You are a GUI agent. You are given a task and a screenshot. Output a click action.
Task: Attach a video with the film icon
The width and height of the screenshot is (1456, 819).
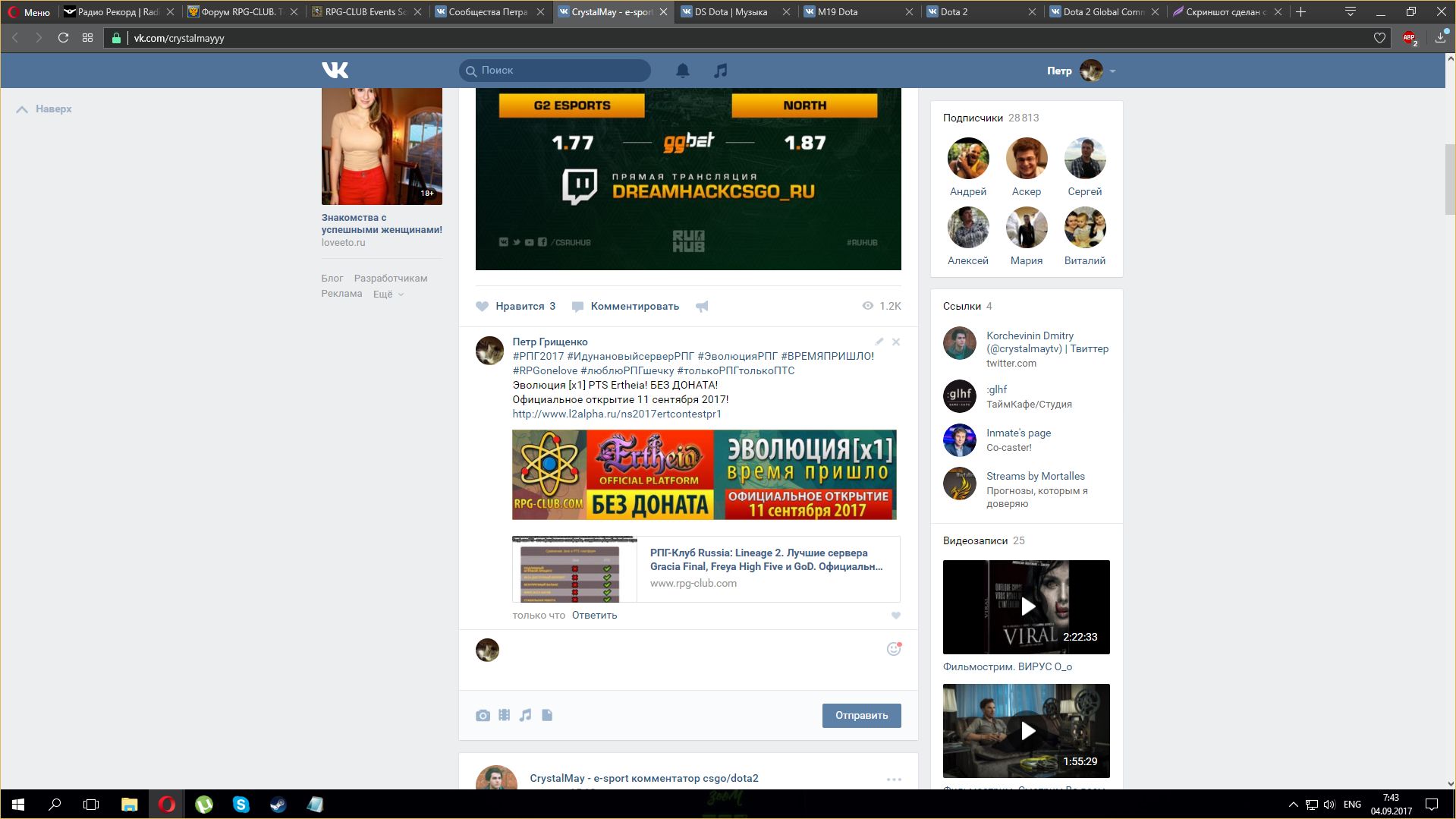pos(504,715)
